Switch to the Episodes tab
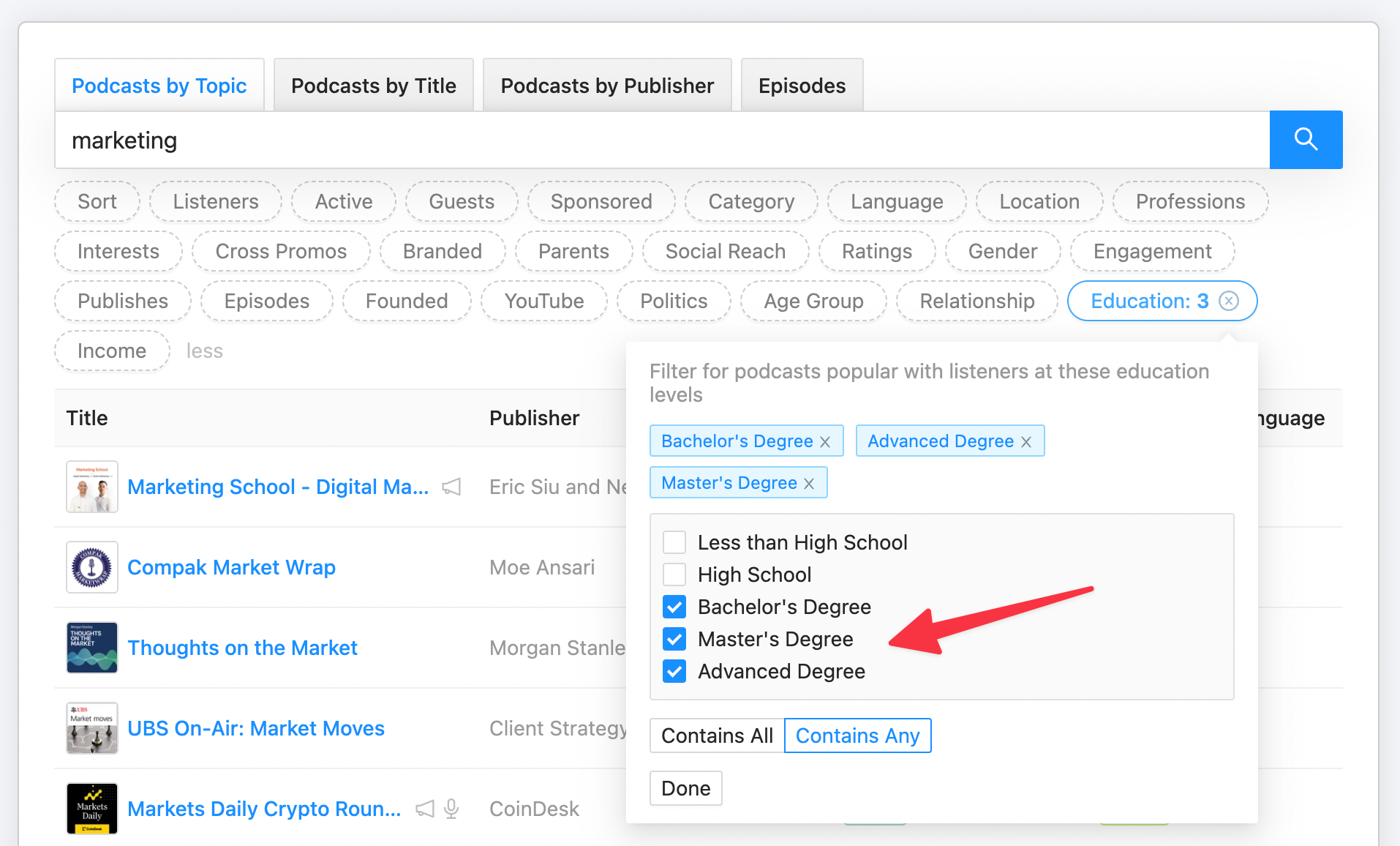This screenshot has height=846, width=1400. 802,86
